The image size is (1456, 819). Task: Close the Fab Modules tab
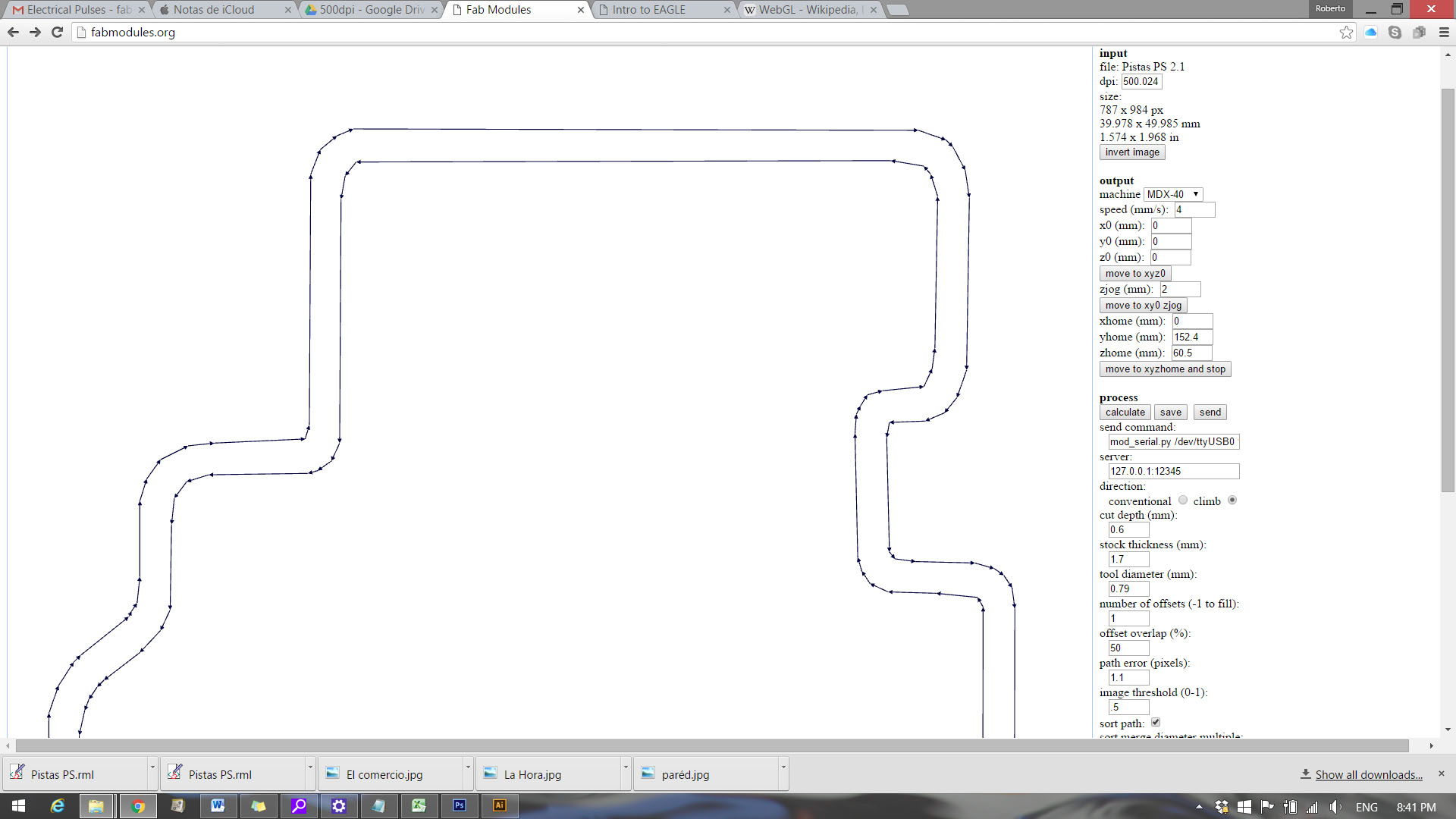(581, 10)
